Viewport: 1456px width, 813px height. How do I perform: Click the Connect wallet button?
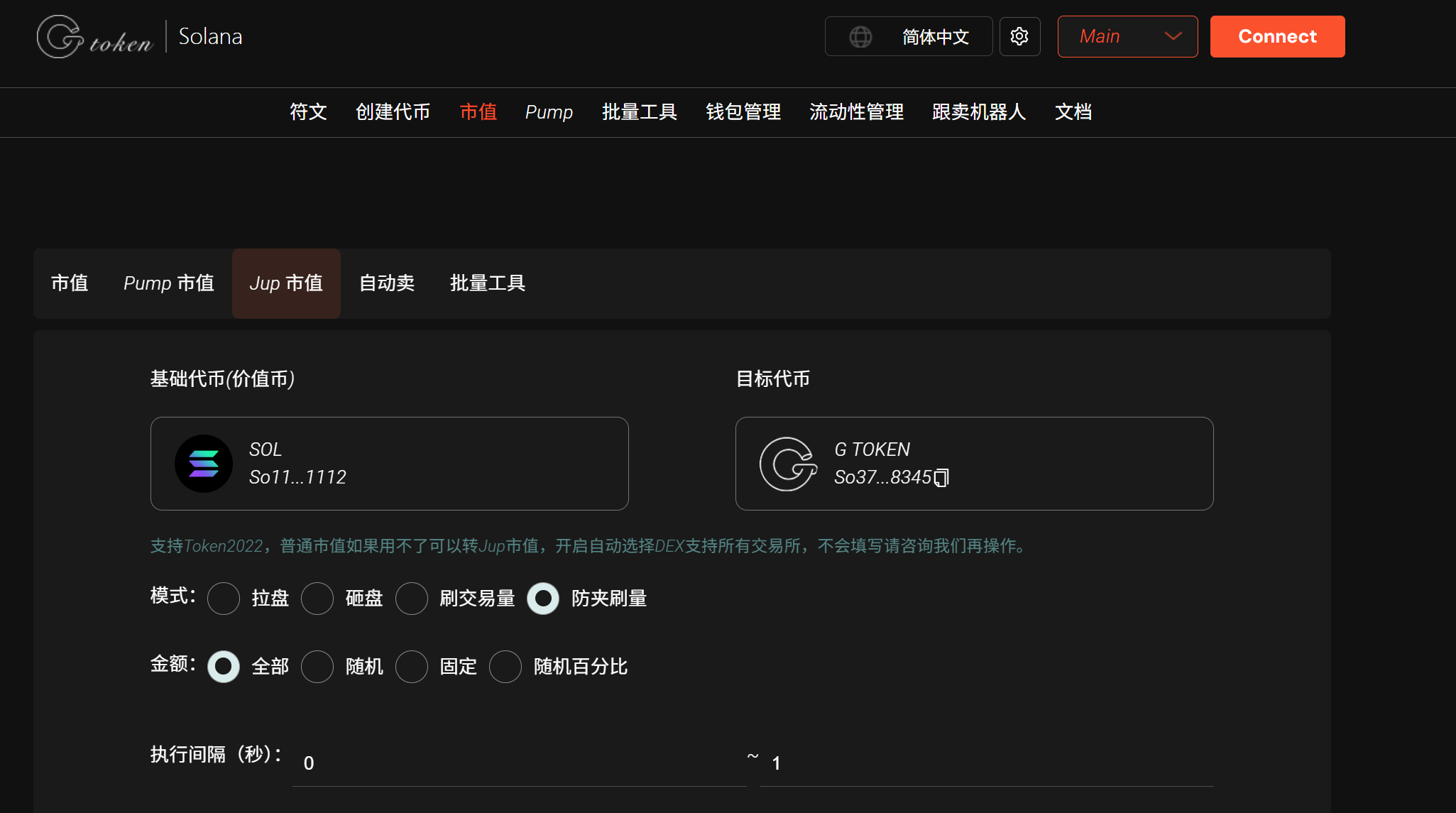(1277, 36)
